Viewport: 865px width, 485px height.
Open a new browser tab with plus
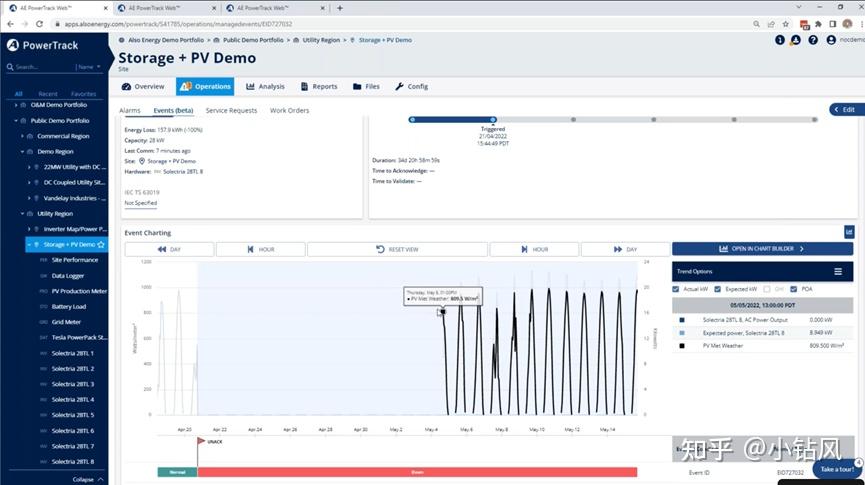coord(340,8)
